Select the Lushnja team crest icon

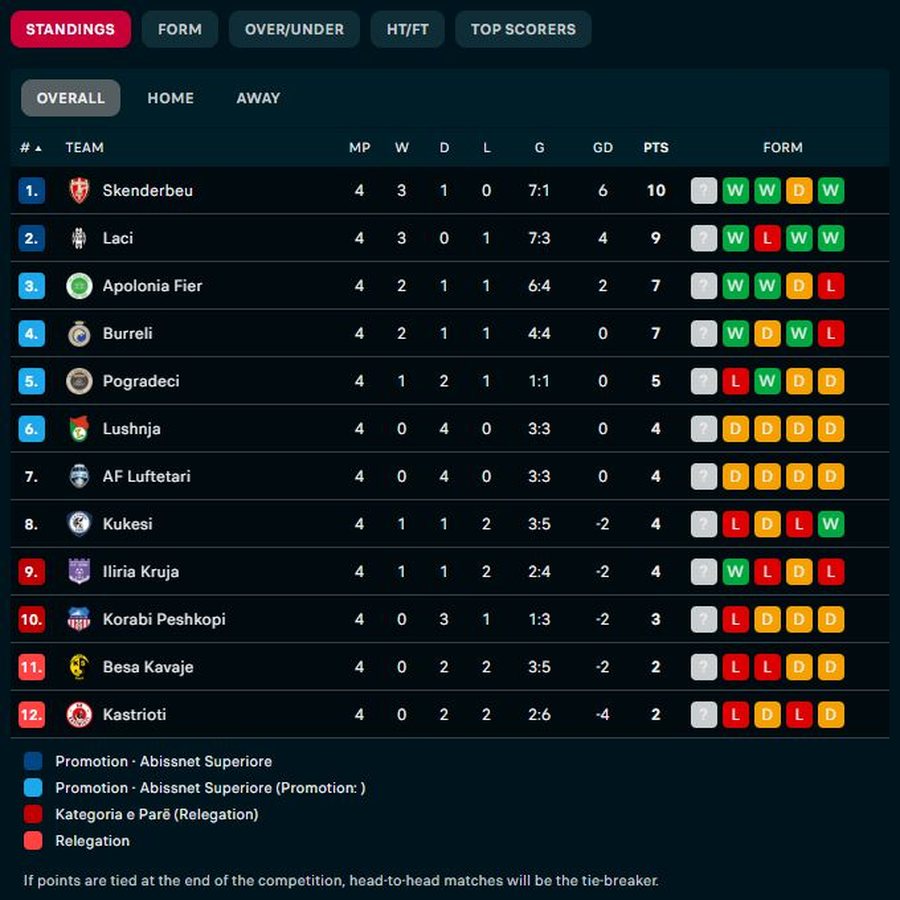[79, 429]
